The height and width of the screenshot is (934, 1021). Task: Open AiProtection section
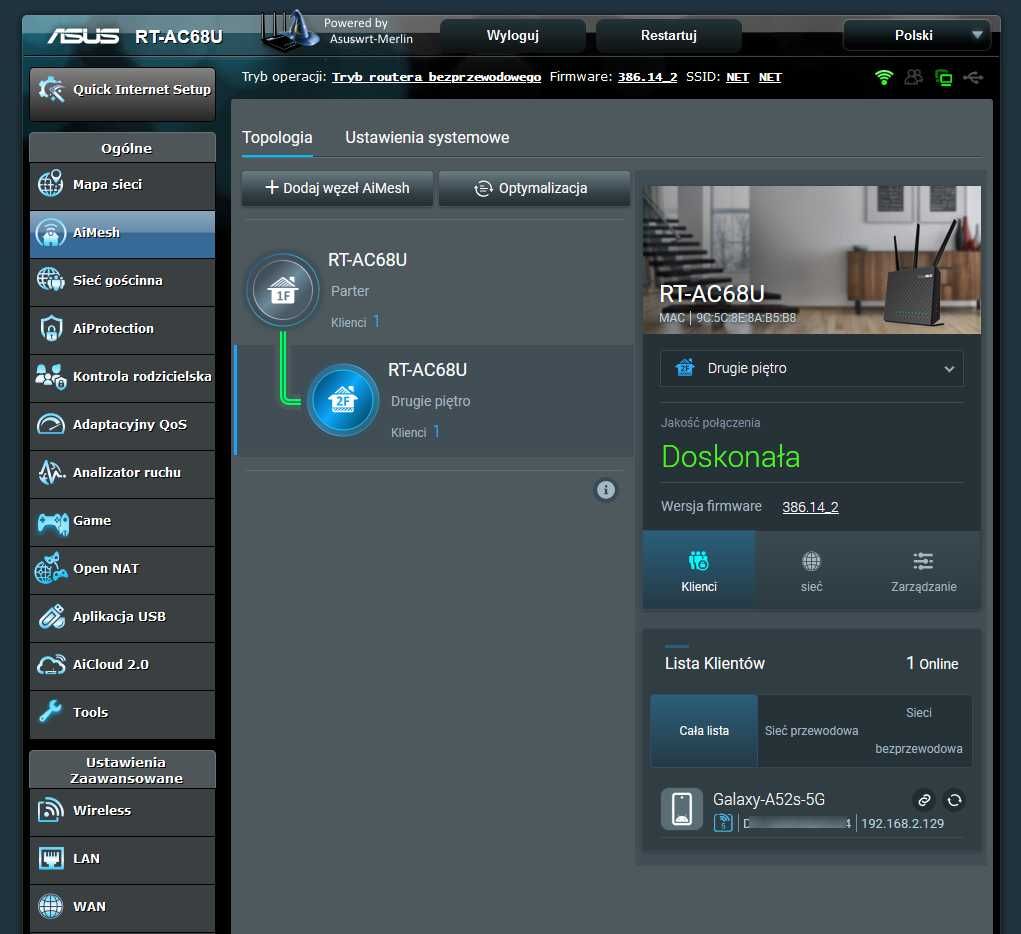pos(122,330)
